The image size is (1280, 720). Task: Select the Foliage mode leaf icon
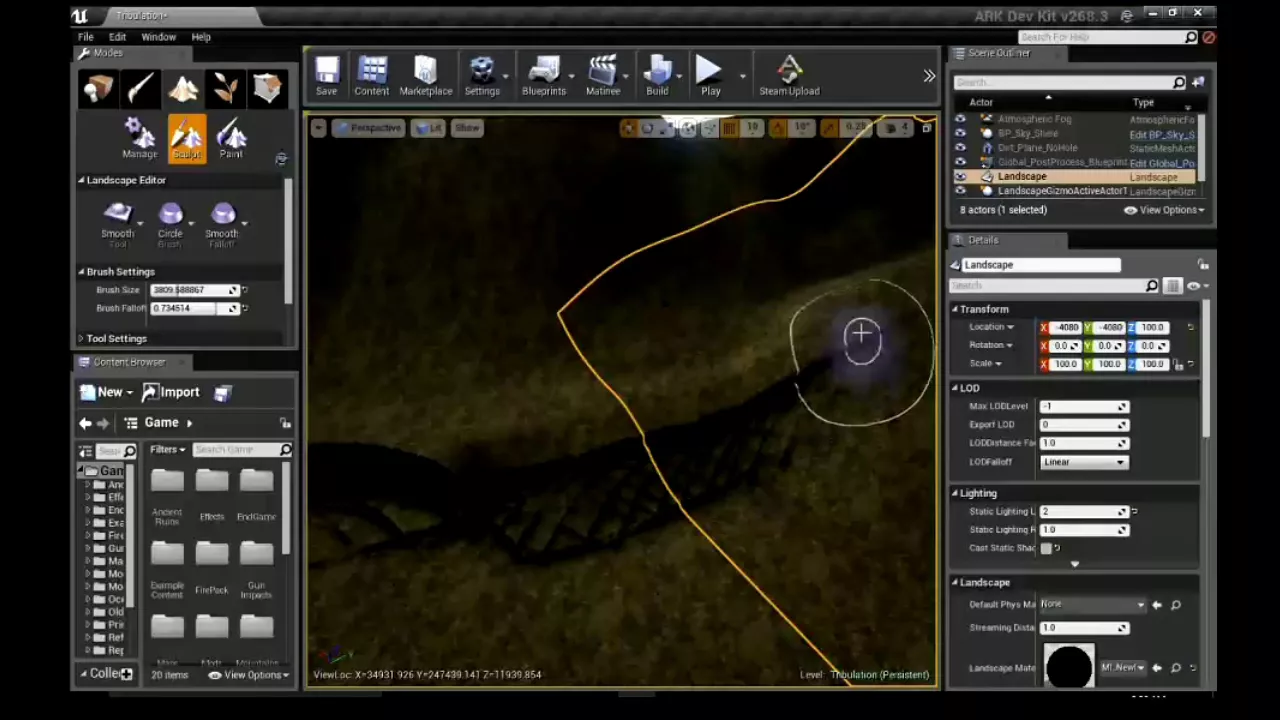click(225, 89)
